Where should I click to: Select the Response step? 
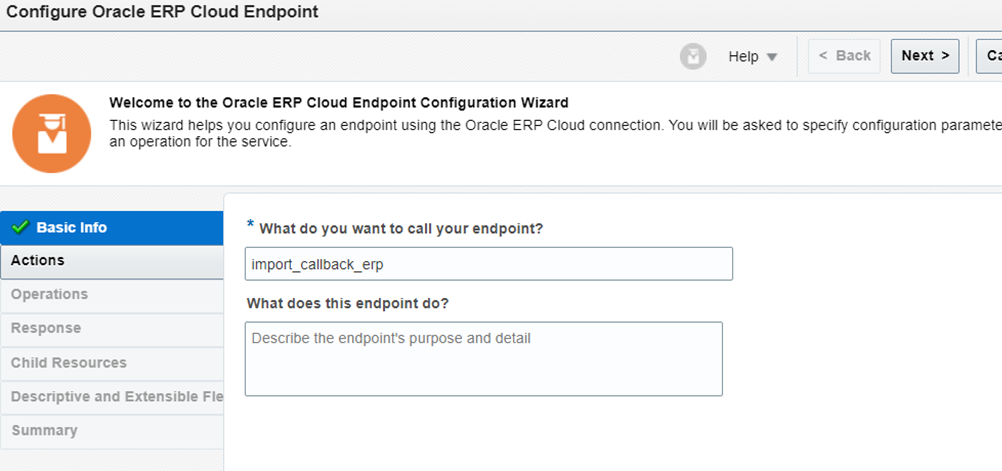pyautogui.click(x=112, y=329)
